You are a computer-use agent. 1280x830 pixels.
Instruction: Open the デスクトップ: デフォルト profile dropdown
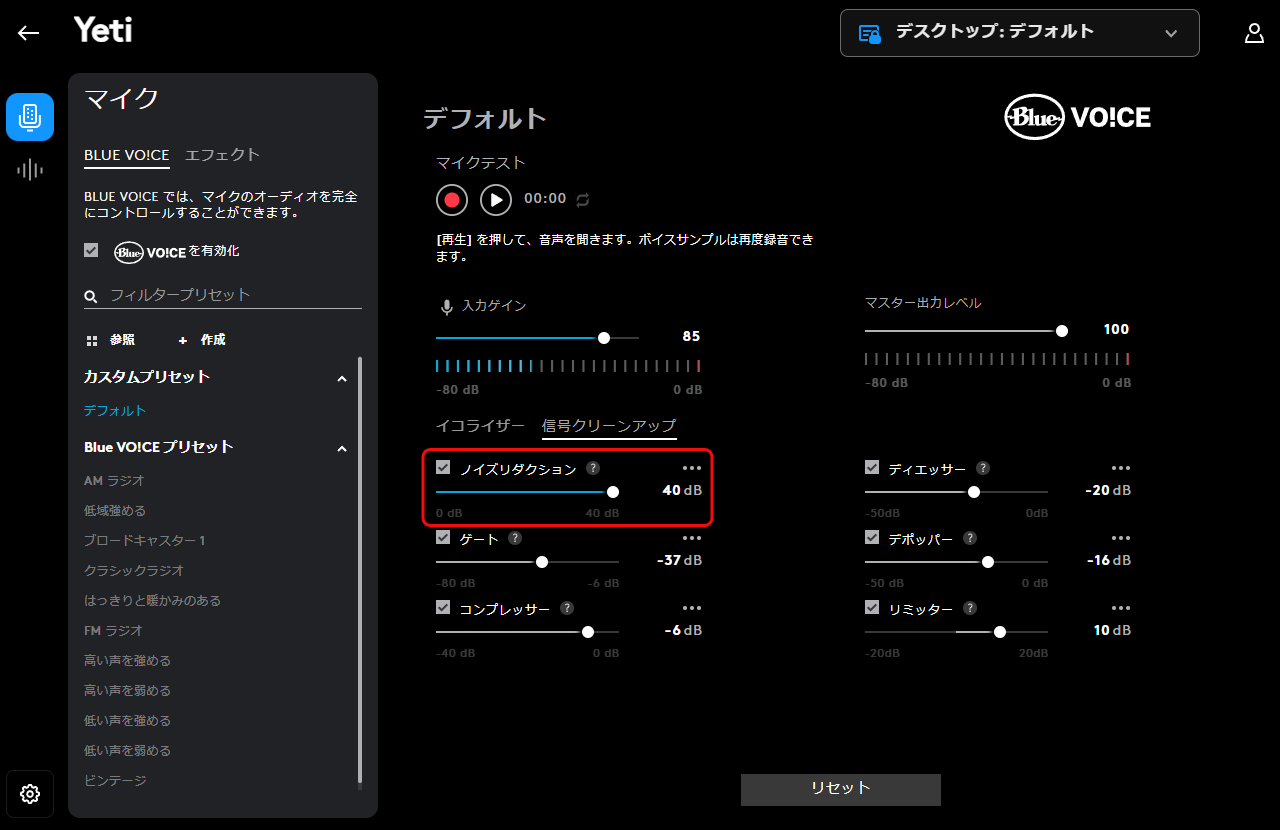pyautogui.click(x=1019, y=33)
